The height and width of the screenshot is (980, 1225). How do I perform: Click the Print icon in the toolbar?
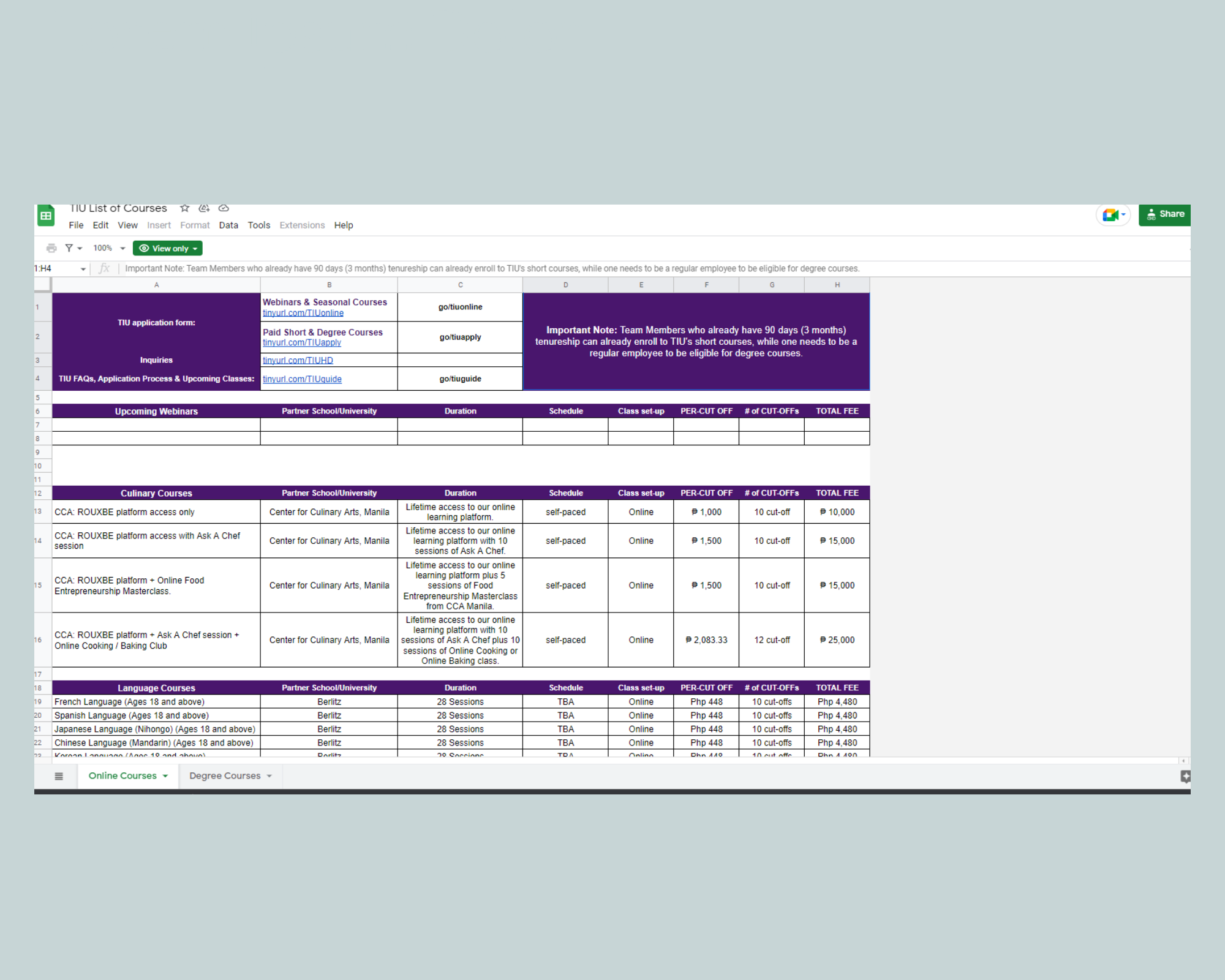51,248
